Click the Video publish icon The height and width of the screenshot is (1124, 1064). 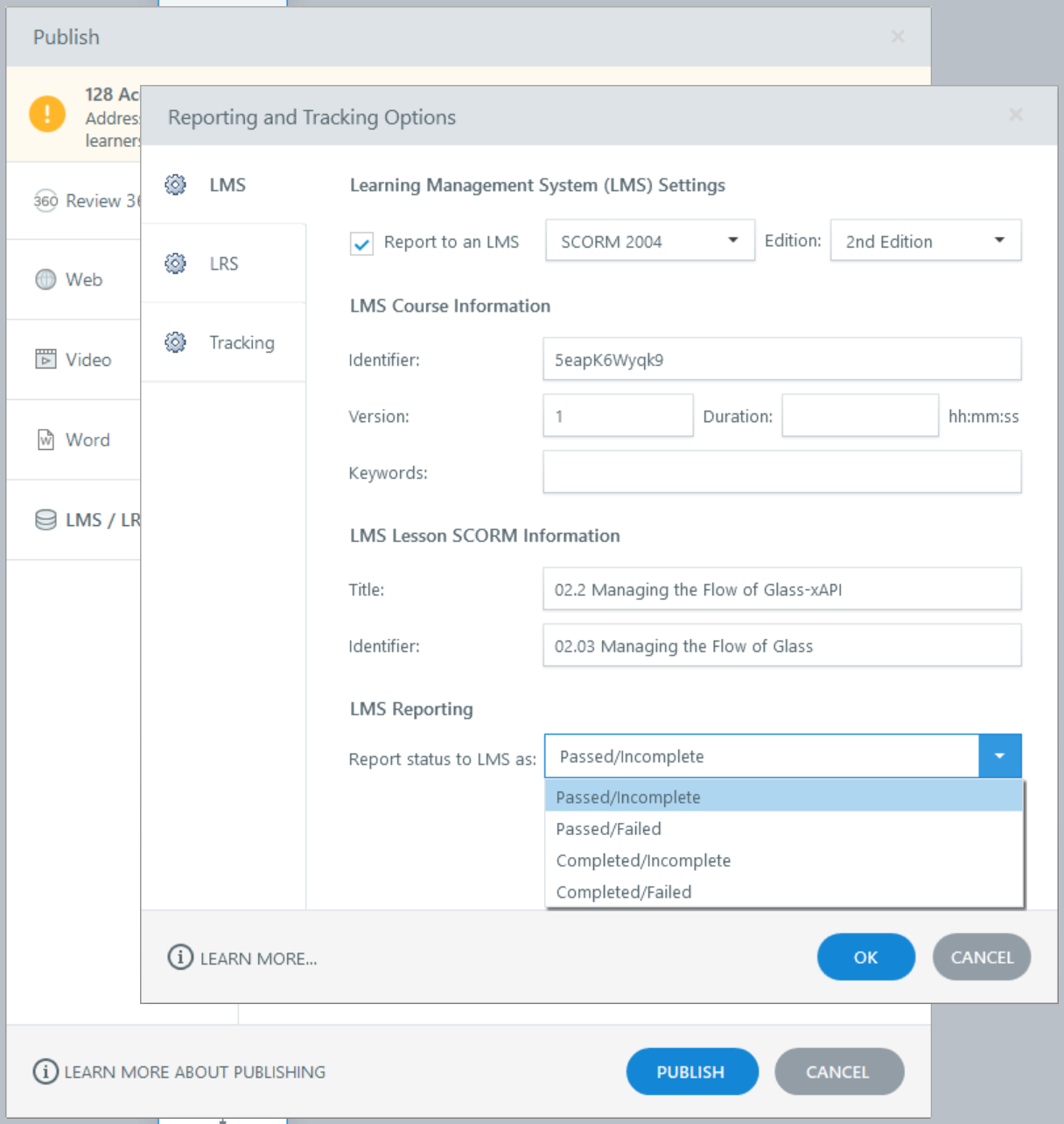[x=45, y=359]
